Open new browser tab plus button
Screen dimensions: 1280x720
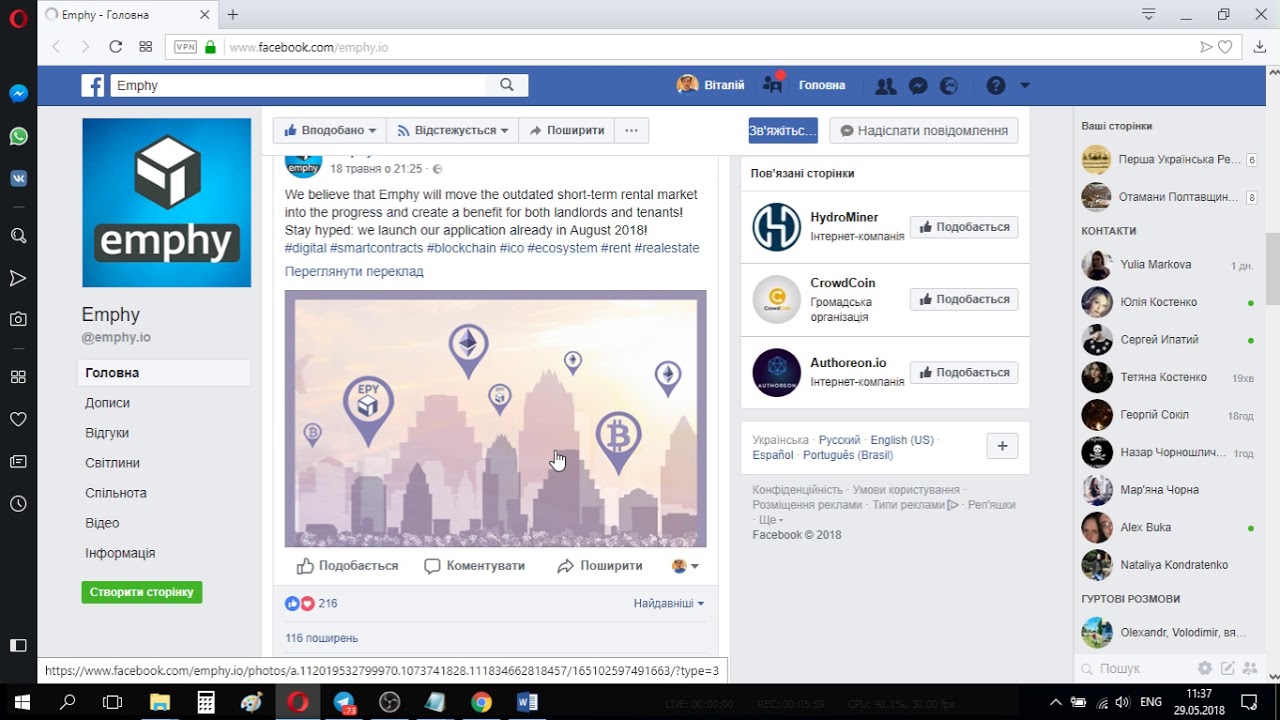point(233,15)
